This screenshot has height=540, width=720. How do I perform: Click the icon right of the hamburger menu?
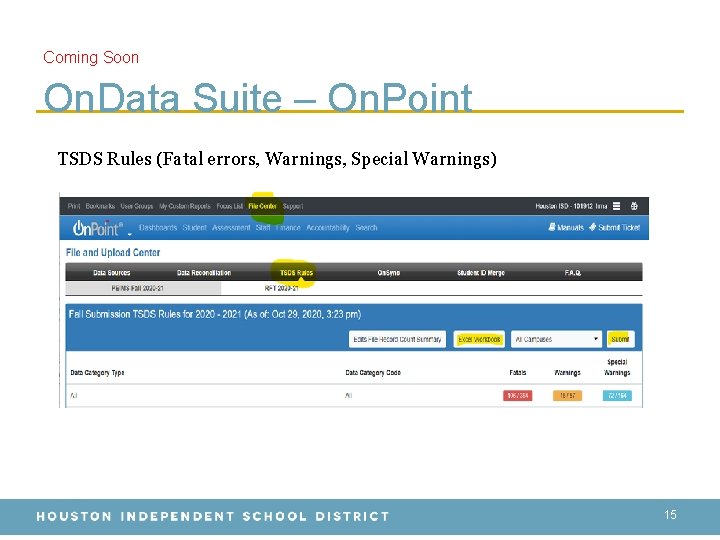click(x=634, y=206)
